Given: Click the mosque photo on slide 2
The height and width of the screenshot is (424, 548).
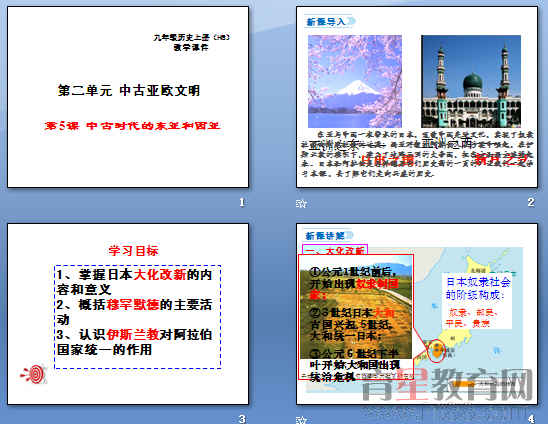Looking at the screenshot, I should point(471,81).
